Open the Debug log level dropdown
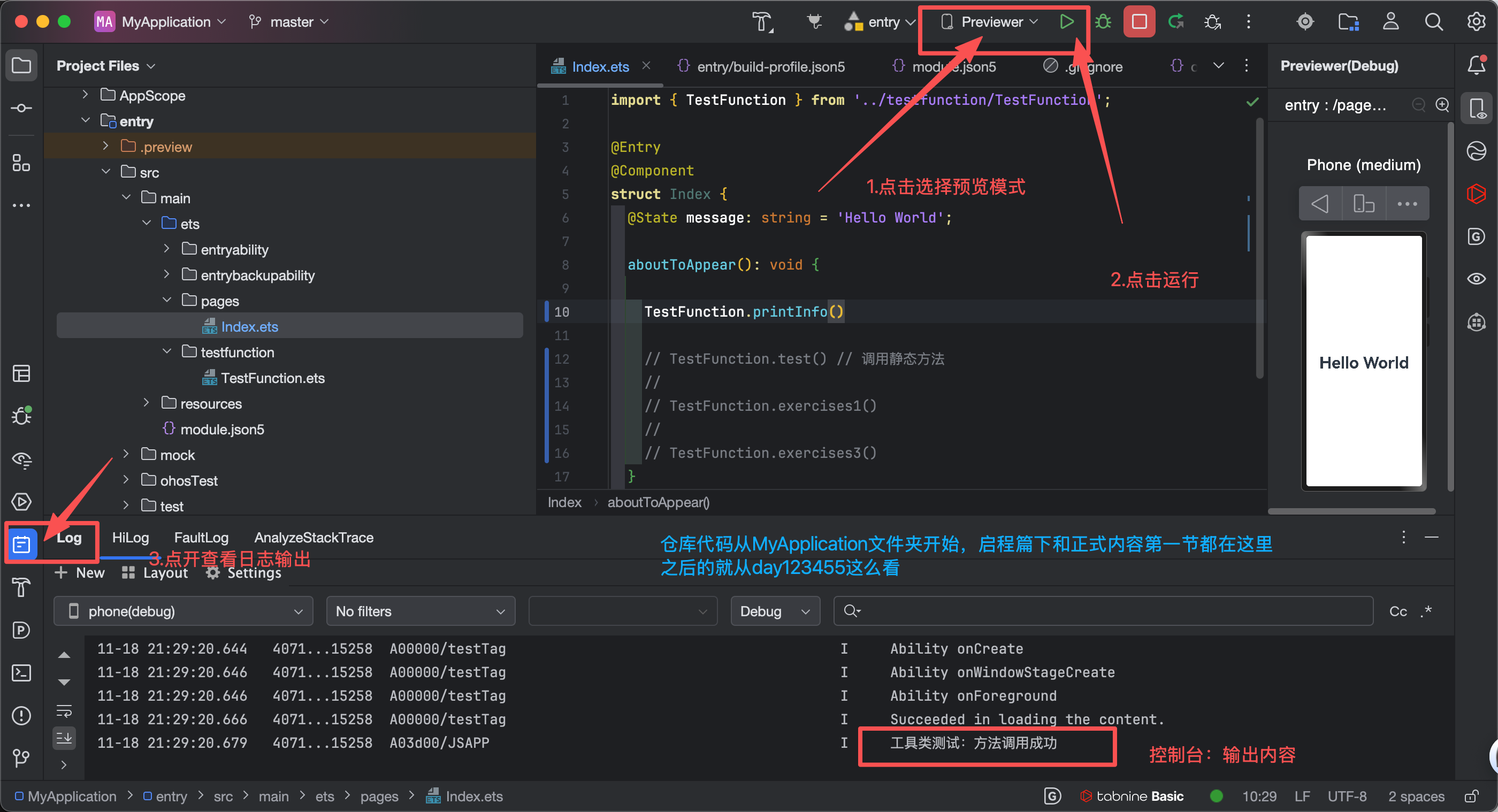The image size is (1498, 812). coord(775,611)
